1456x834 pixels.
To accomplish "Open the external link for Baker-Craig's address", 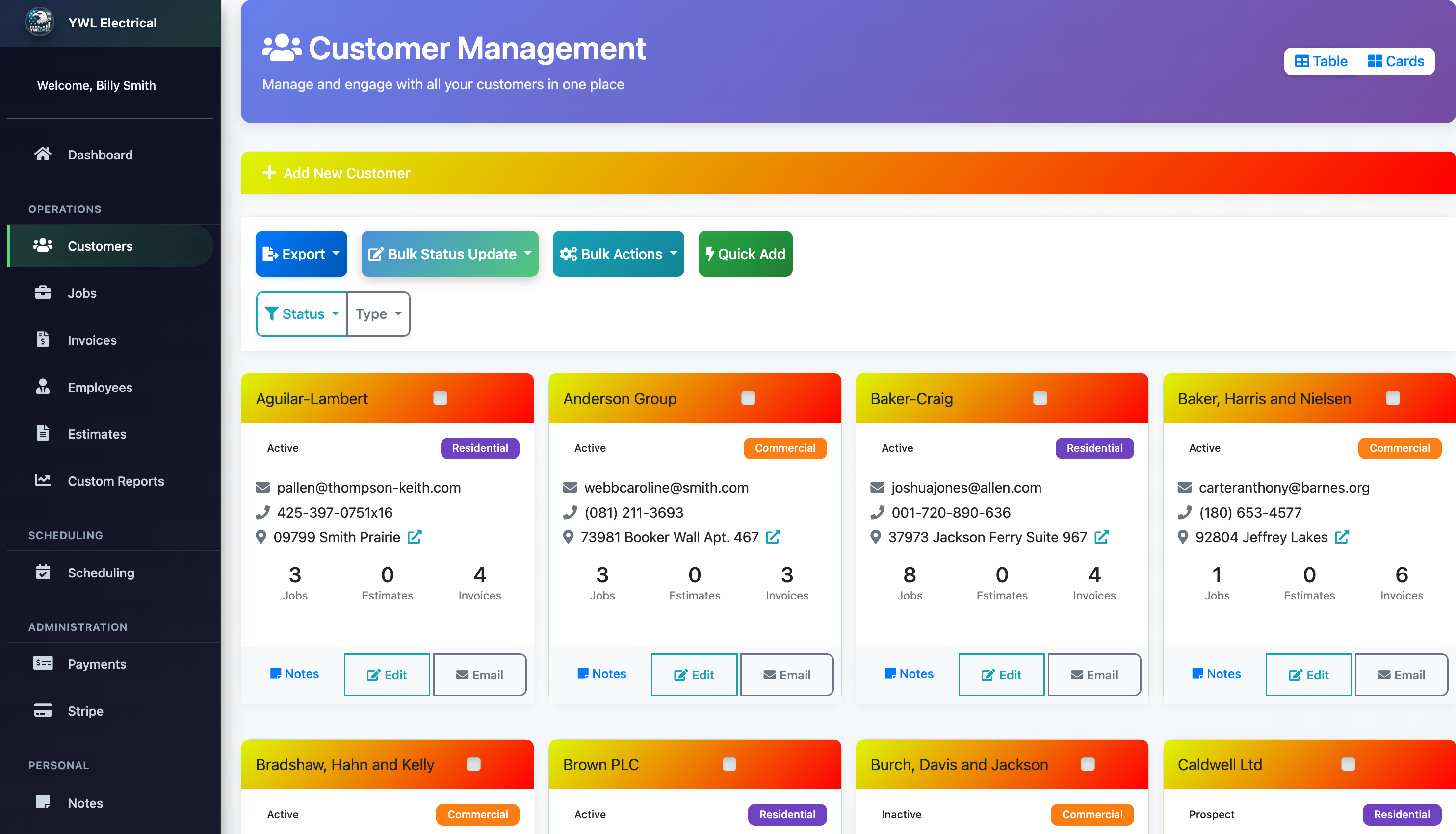I will 1101,537.
